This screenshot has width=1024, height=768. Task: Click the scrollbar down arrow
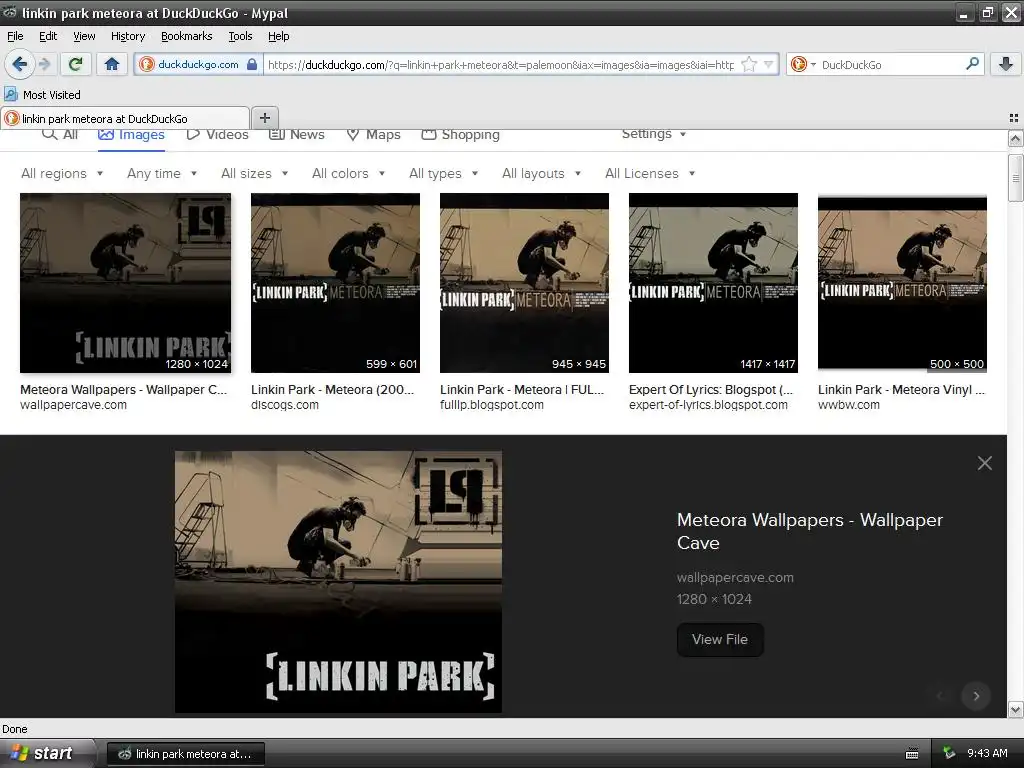(x=1015, y=709)
